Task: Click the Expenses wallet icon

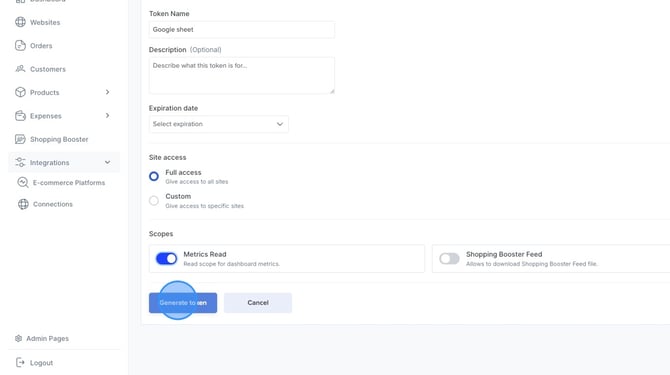Action: click(20, 116)
